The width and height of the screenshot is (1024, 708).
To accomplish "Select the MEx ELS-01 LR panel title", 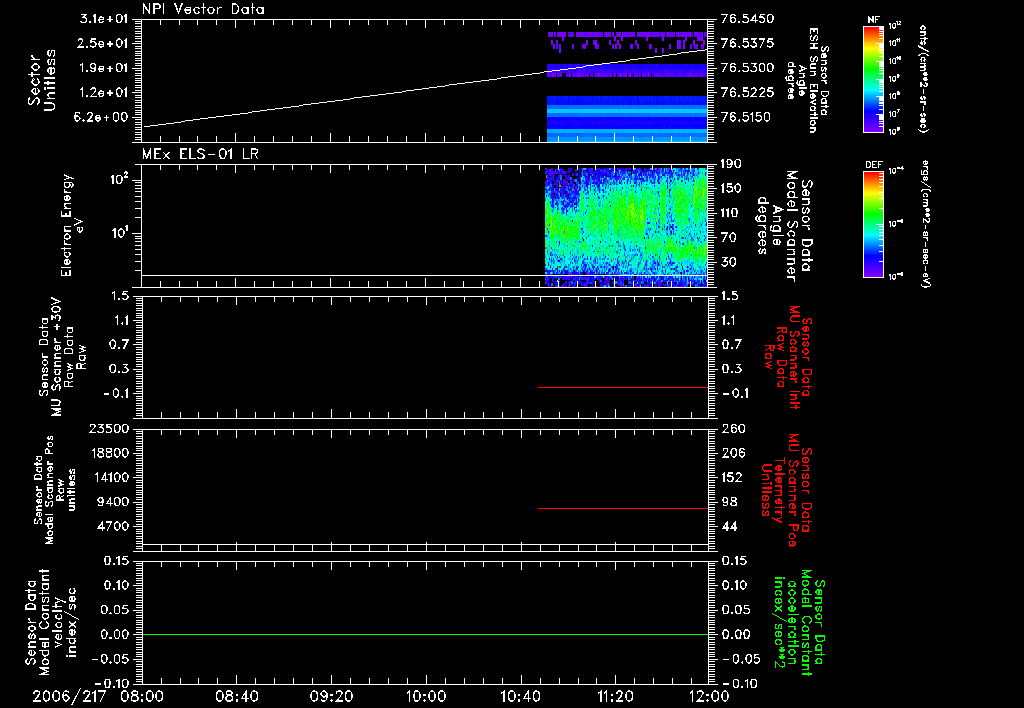I will coord(200,154).
